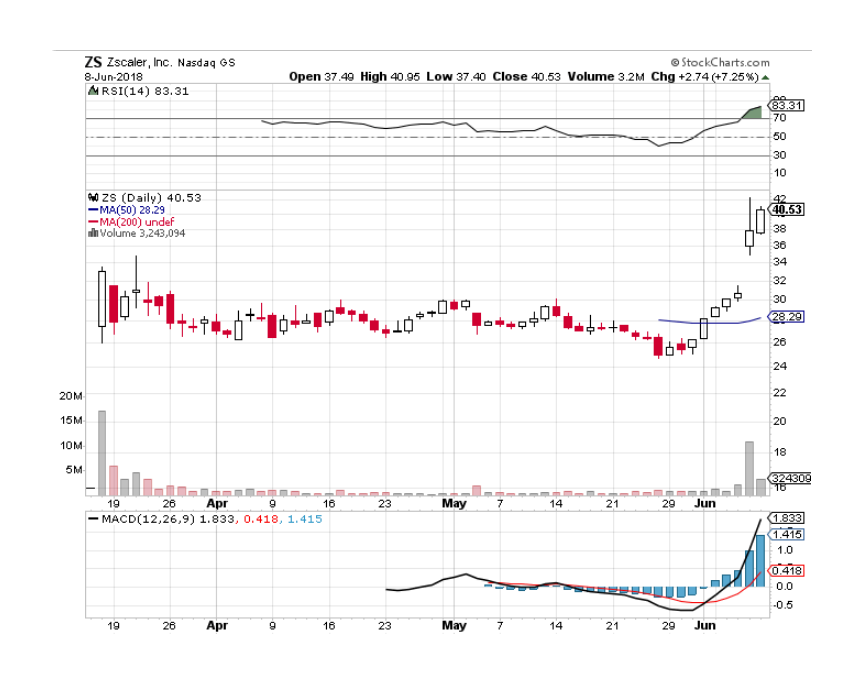The height and width of the screenshot is (685, 862).
Task: Click the Nasdaq GS exchange label
Action: 206,63
